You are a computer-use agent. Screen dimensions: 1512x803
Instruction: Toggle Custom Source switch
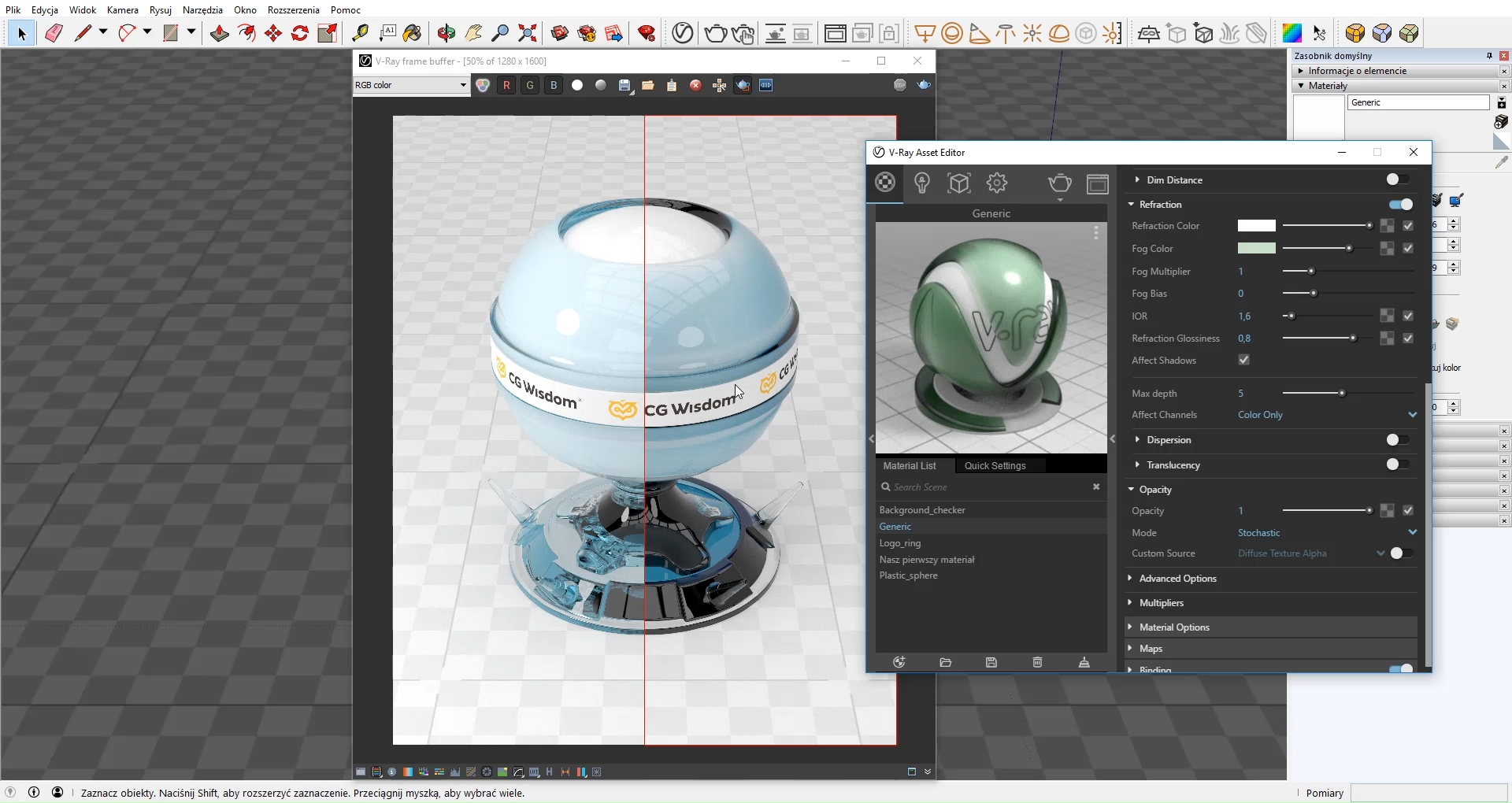click(x=1402, y=553)
